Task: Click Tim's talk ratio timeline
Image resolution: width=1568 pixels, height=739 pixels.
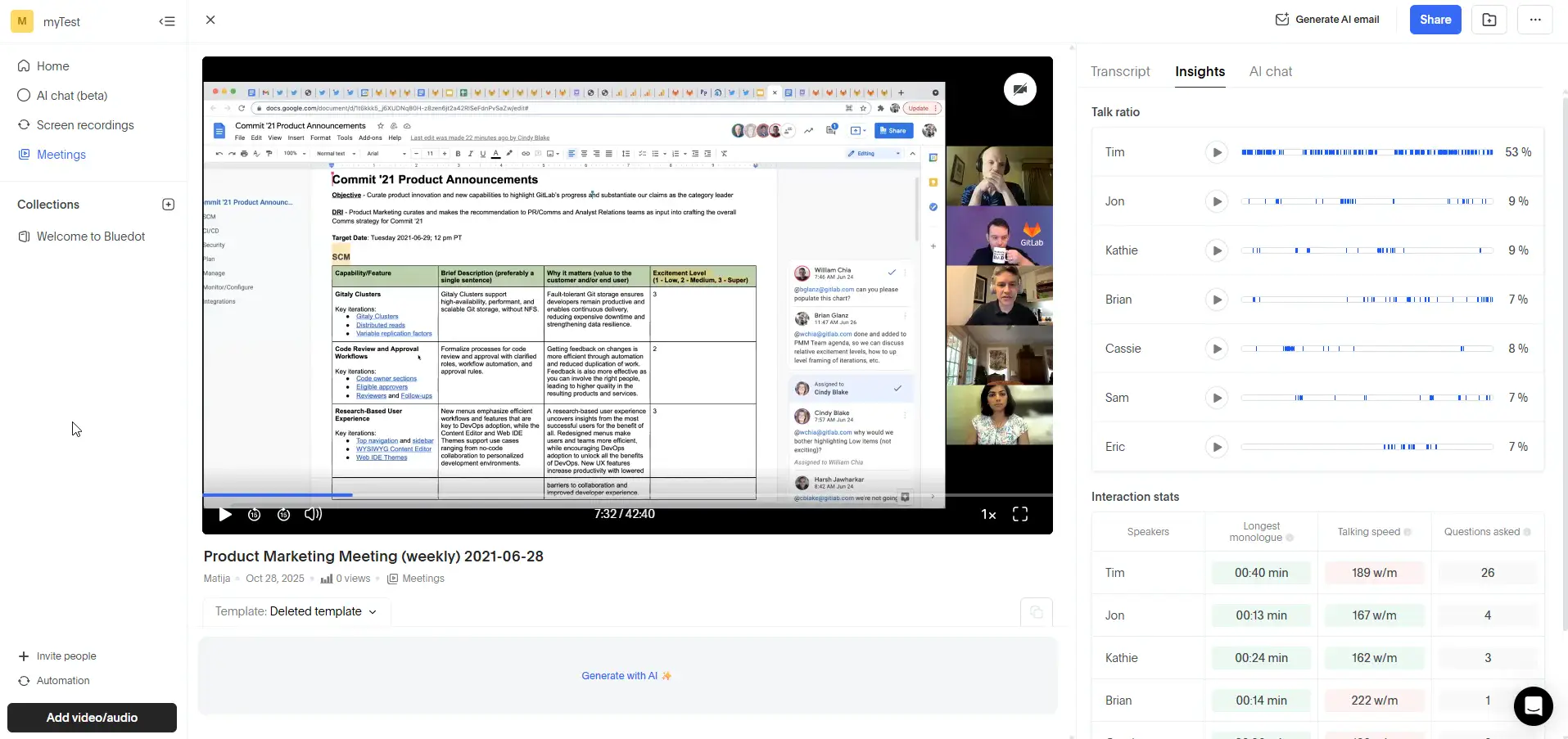Action: [1367, 152]
